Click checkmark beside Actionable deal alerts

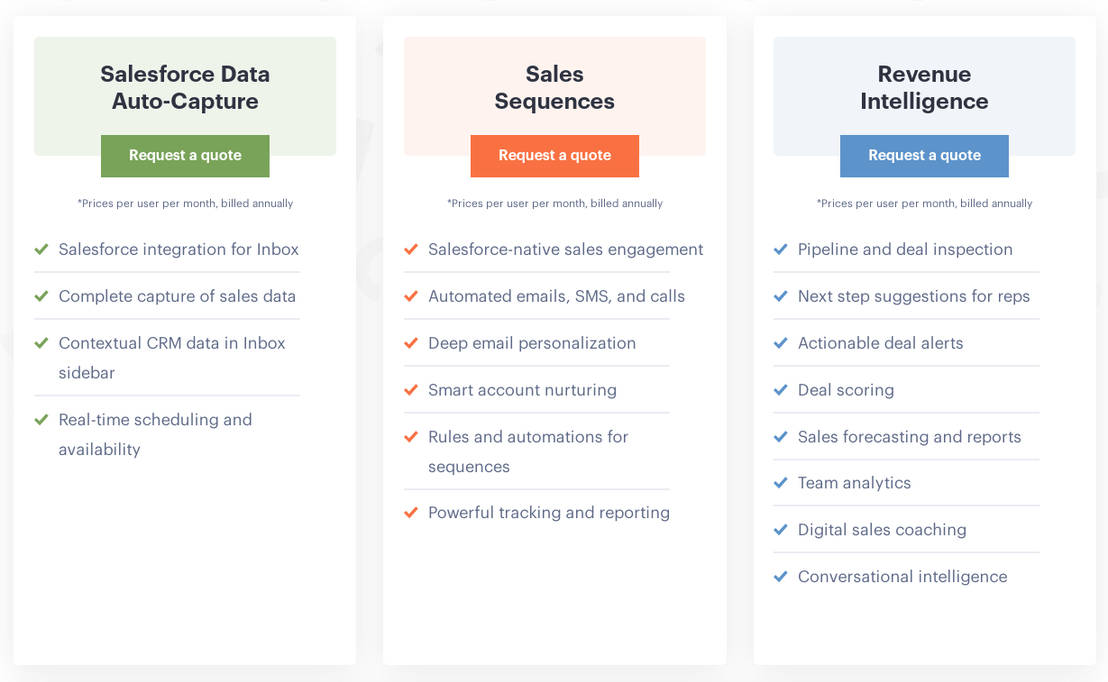[x=781, y=343]
